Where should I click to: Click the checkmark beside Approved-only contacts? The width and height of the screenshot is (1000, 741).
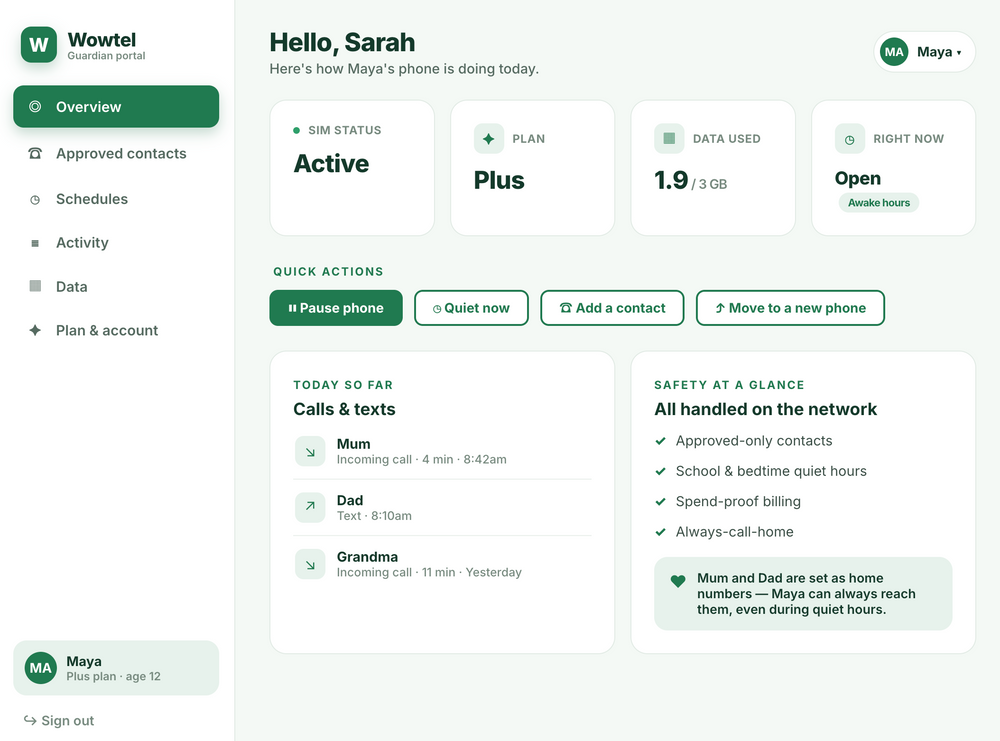(x=661, y=441)
